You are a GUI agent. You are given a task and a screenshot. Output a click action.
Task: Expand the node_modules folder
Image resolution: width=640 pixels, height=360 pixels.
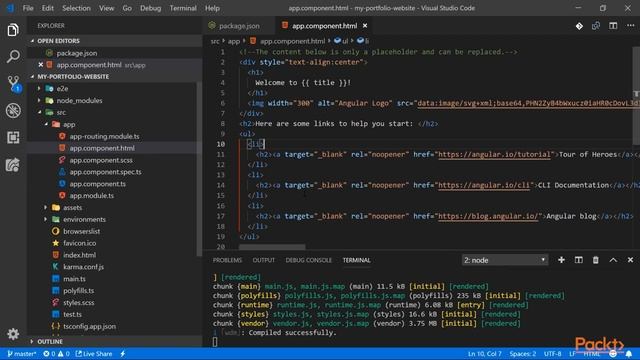(x=40, y=100)
